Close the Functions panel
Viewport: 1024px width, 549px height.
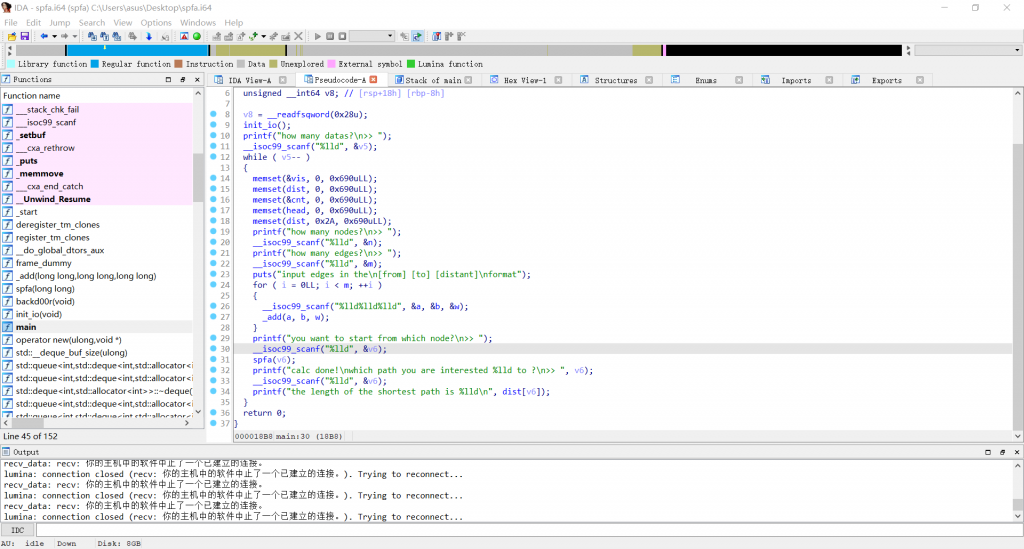coord(197,80)
